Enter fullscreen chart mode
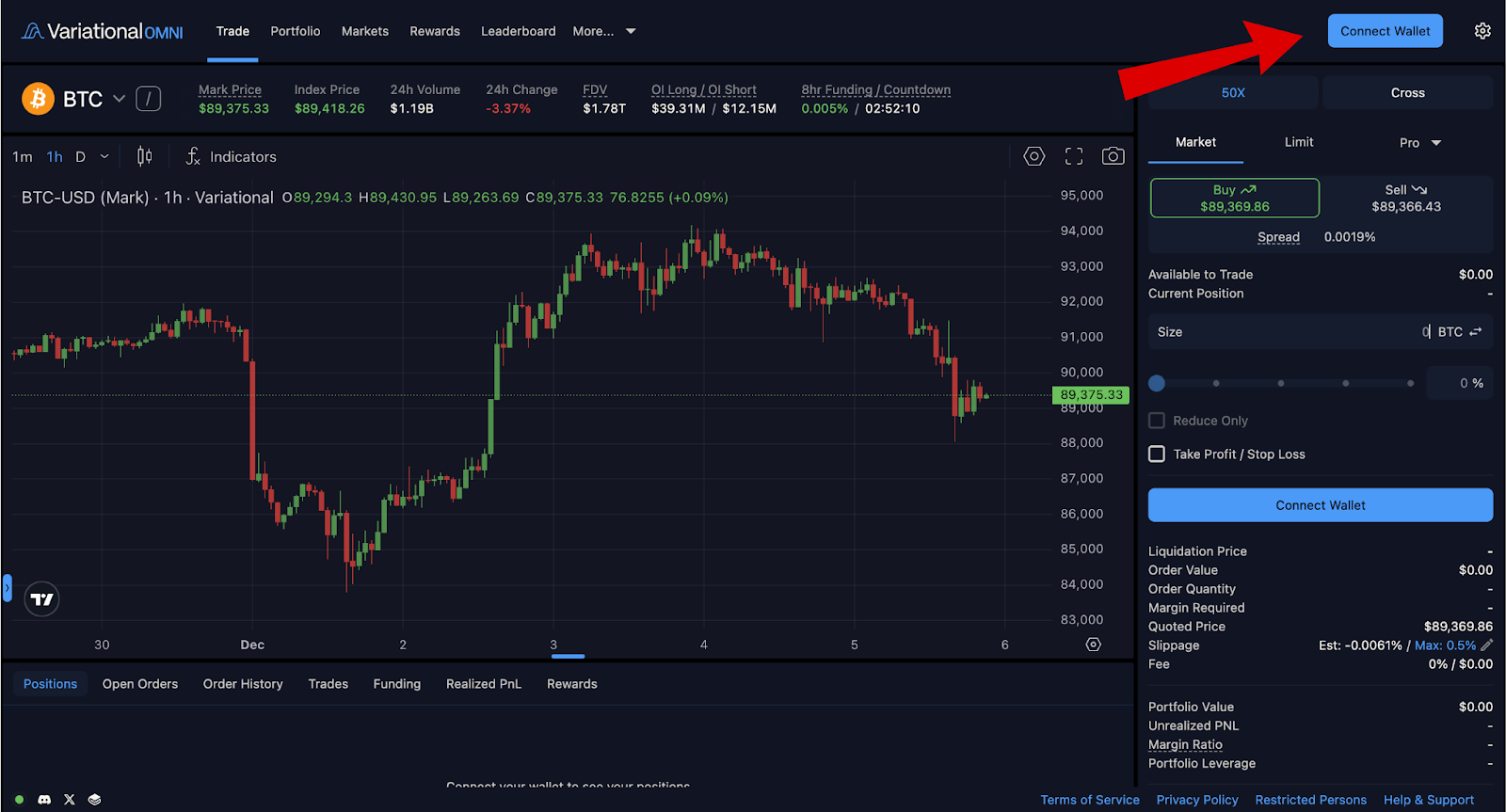The height and width of the screenshot is (812, 1506). 1074,156
